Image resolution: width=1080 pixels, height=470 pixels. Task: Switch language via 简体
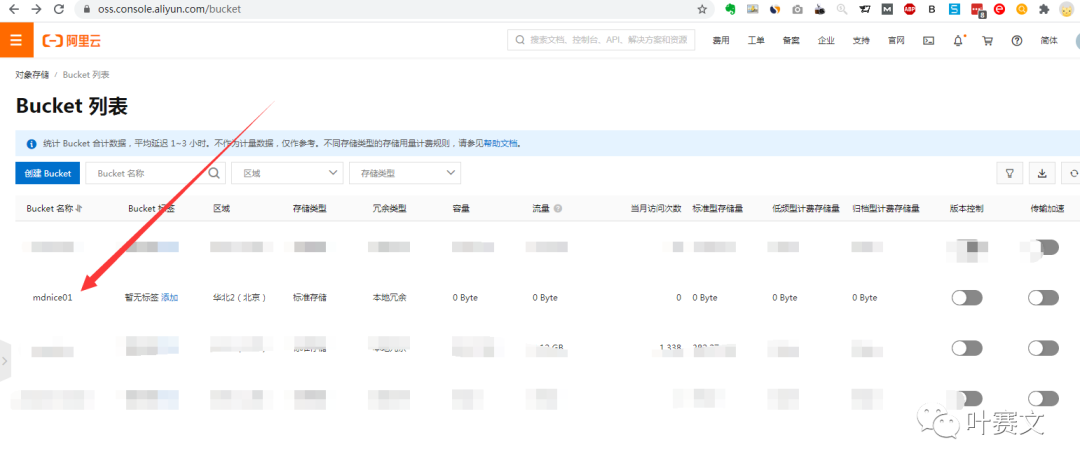point(1049,41)
